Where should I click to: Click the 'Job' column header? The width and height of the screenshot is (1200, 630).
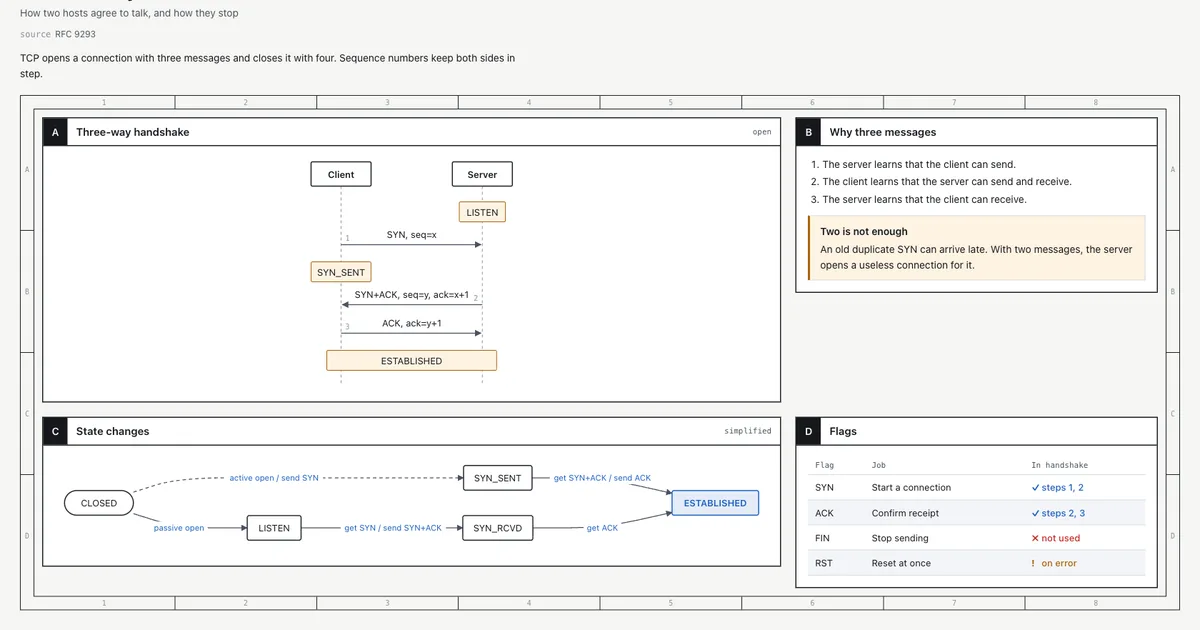pos(879,465)
